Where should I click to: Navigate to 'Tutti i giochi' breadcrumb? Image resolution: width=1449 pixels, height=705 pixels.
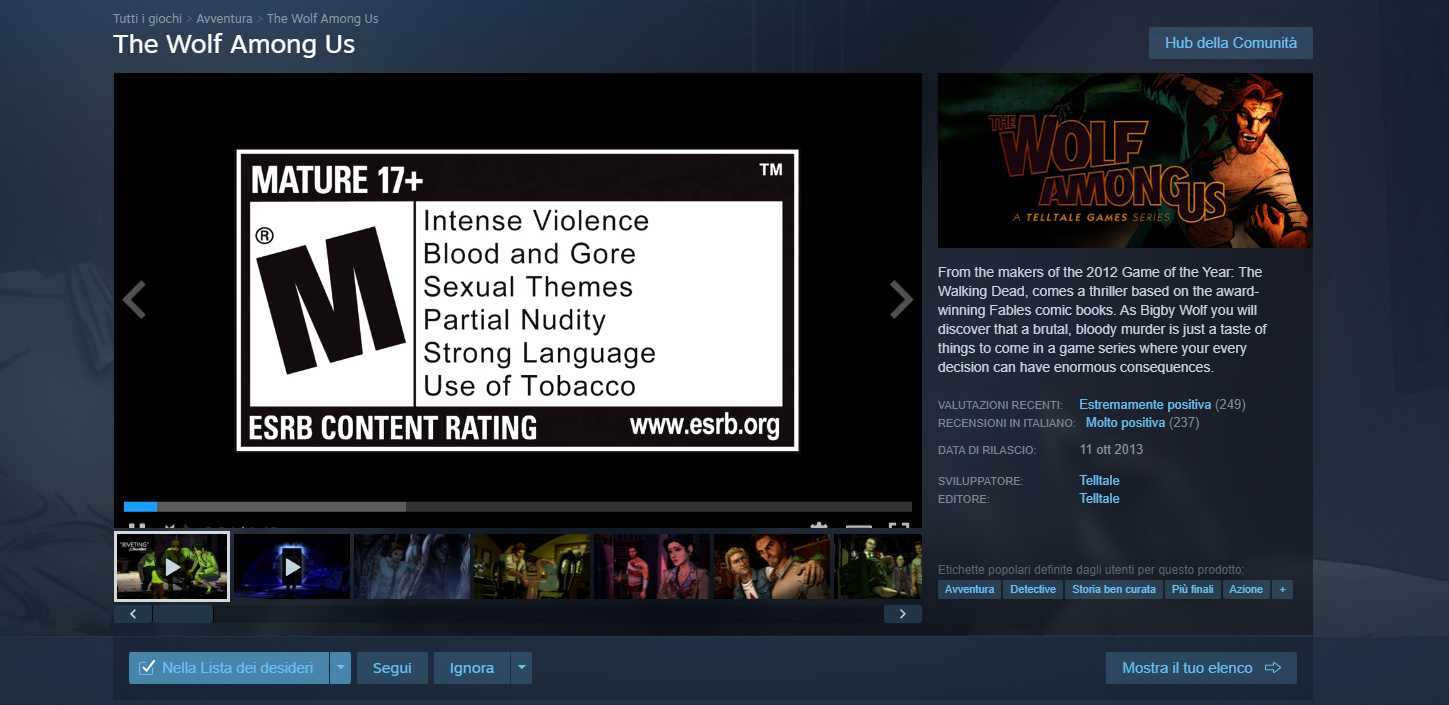click(x=147, y=19)
